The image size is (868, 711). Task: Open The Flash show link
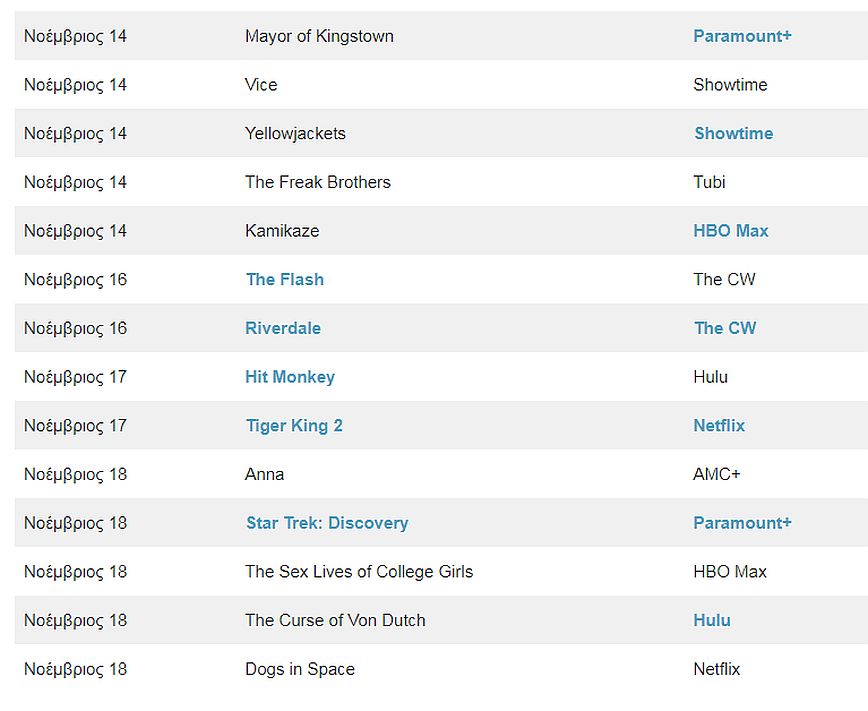point(285,280)
